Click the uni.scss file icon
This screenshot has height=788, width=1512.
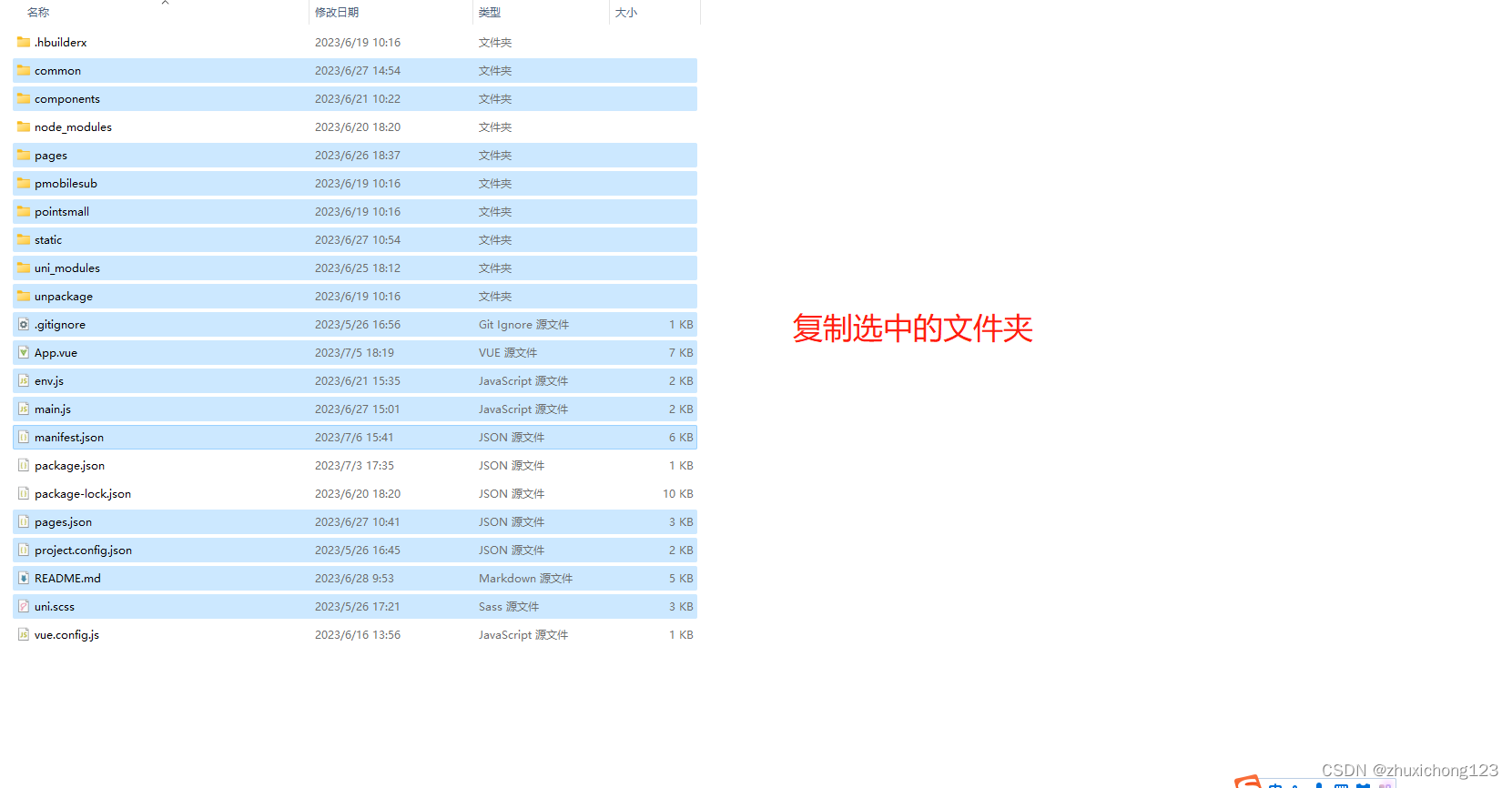24,606
